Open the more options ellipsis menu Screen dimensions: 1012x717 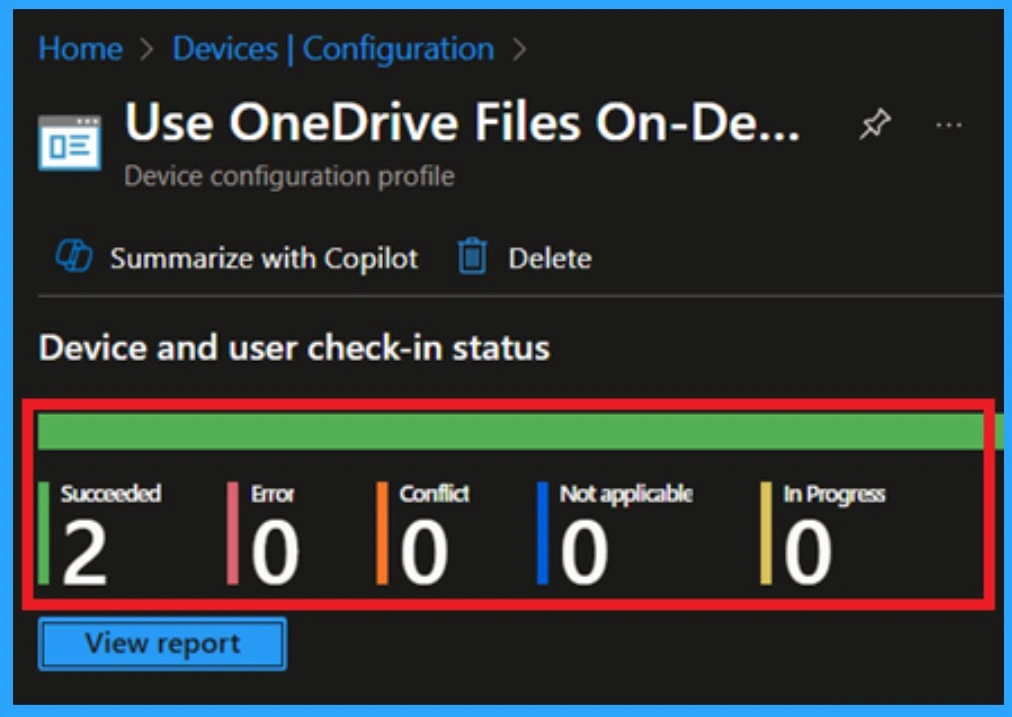click(948, 125)
